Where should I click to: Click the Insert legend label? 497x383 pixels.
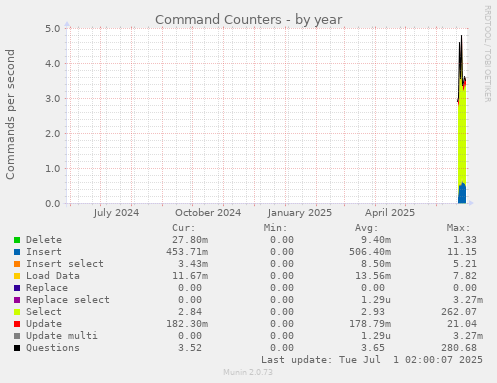pos(44,252)
